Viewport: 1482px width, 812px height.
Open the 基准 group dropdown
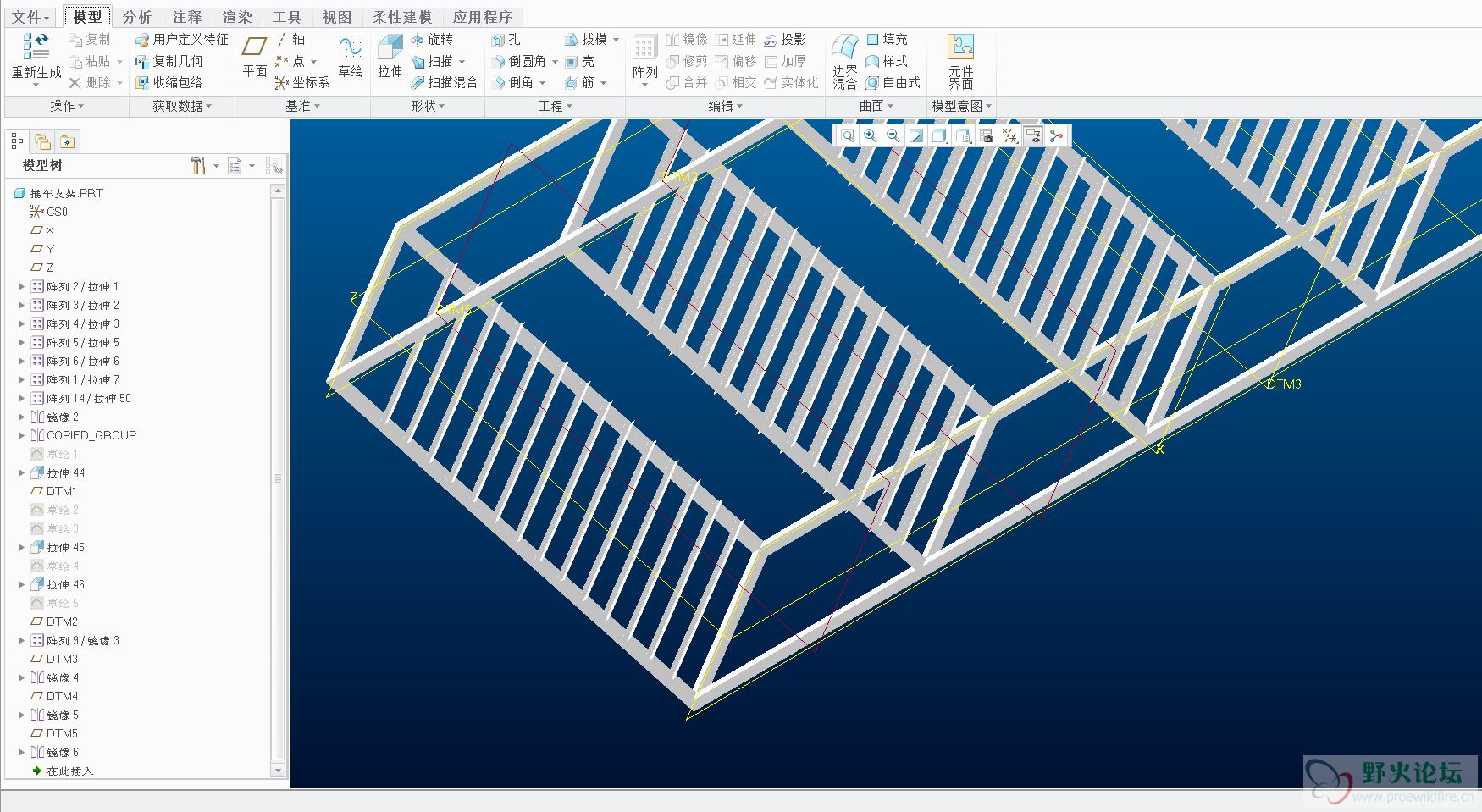(302, 106)
